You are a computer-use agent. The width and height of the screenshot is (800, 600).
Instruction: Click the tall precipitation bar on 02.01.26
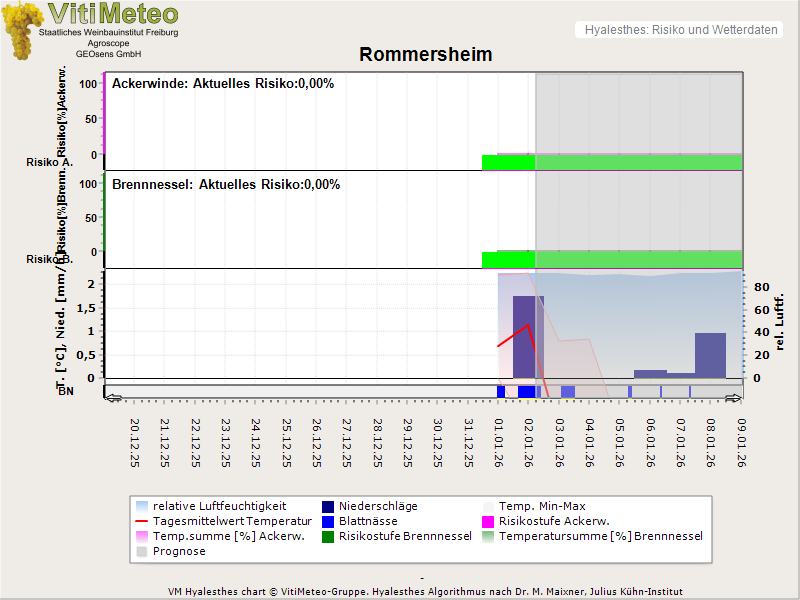(x=527, y=336)
